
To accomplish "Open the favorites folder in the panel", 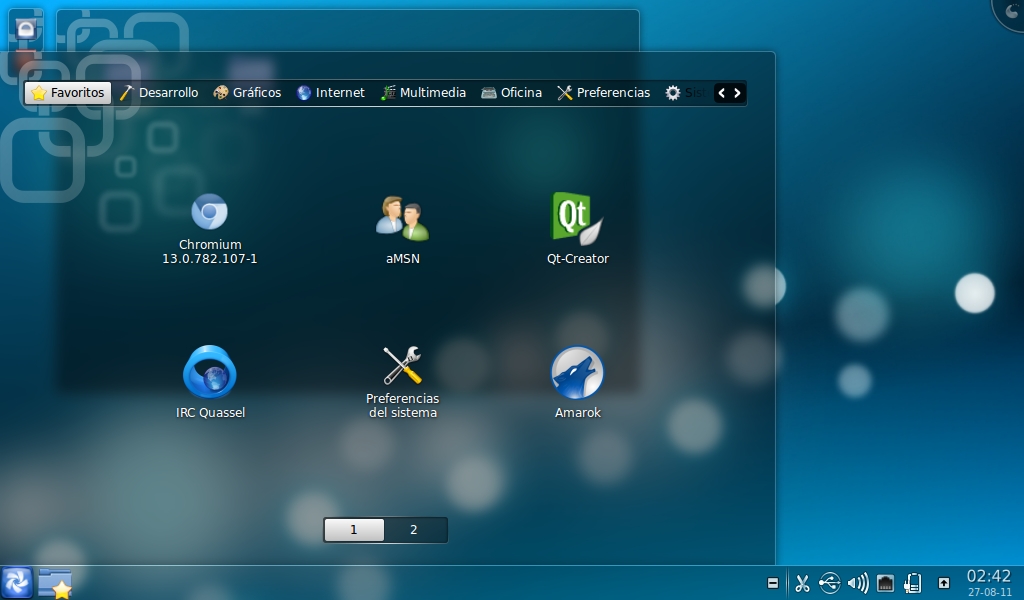I will 55,582.
